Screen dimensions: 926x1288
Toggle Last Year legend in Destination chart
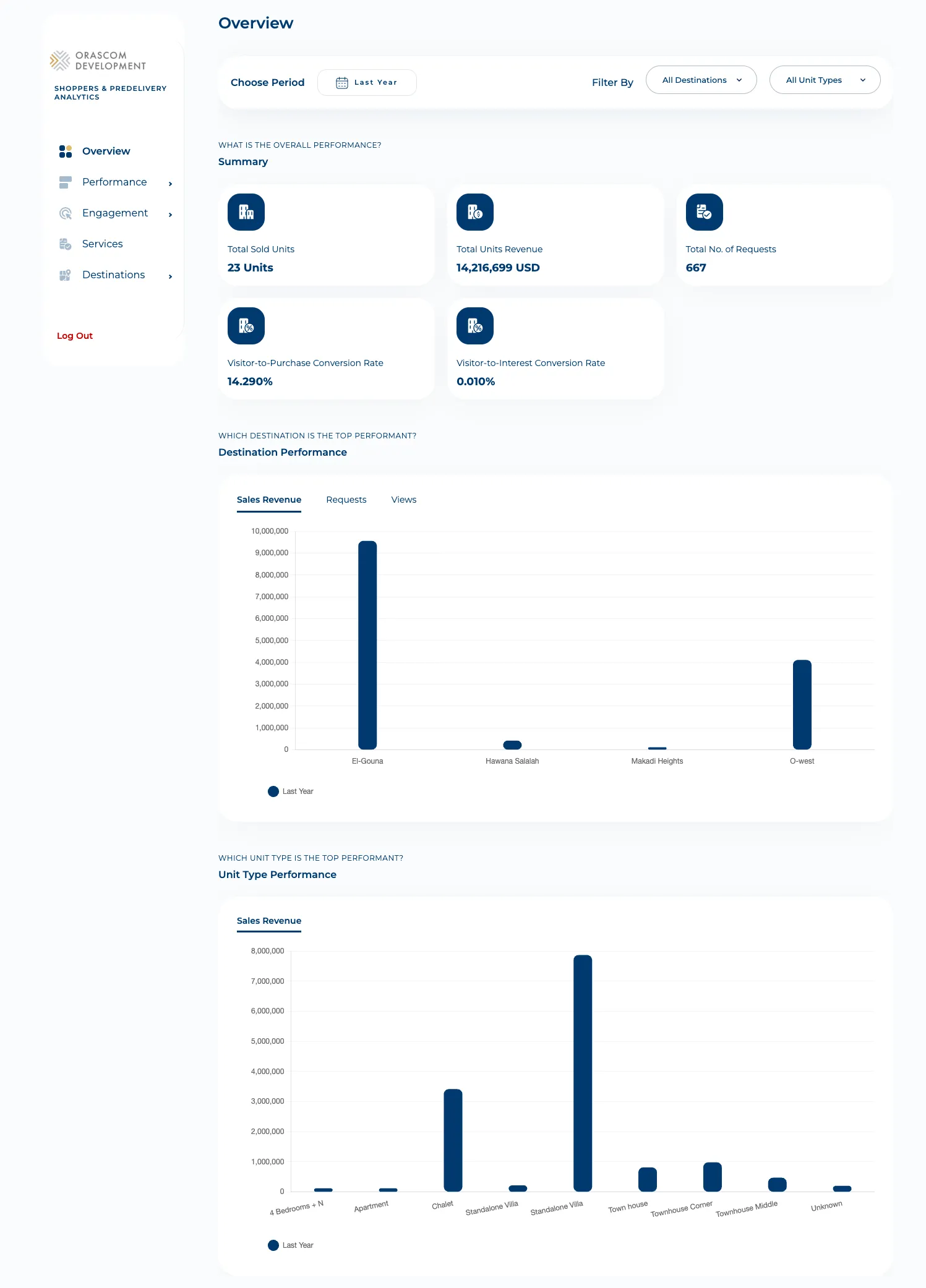pyautogui.click(x=291, y=791)
